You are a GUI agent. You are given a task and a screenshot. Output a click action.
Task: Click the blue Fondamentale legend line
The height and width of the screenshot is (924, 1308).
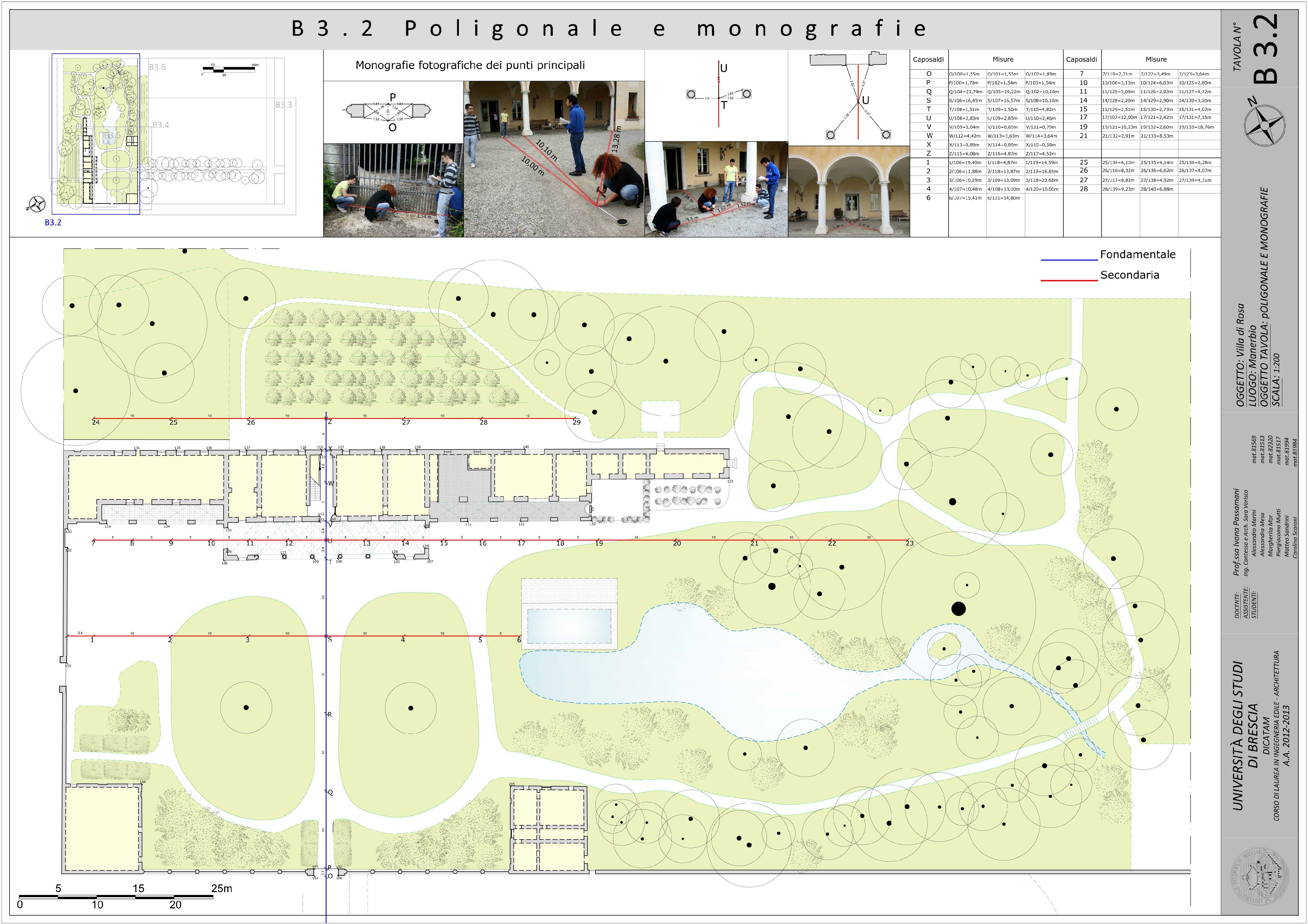click(x=1069, y=260)
